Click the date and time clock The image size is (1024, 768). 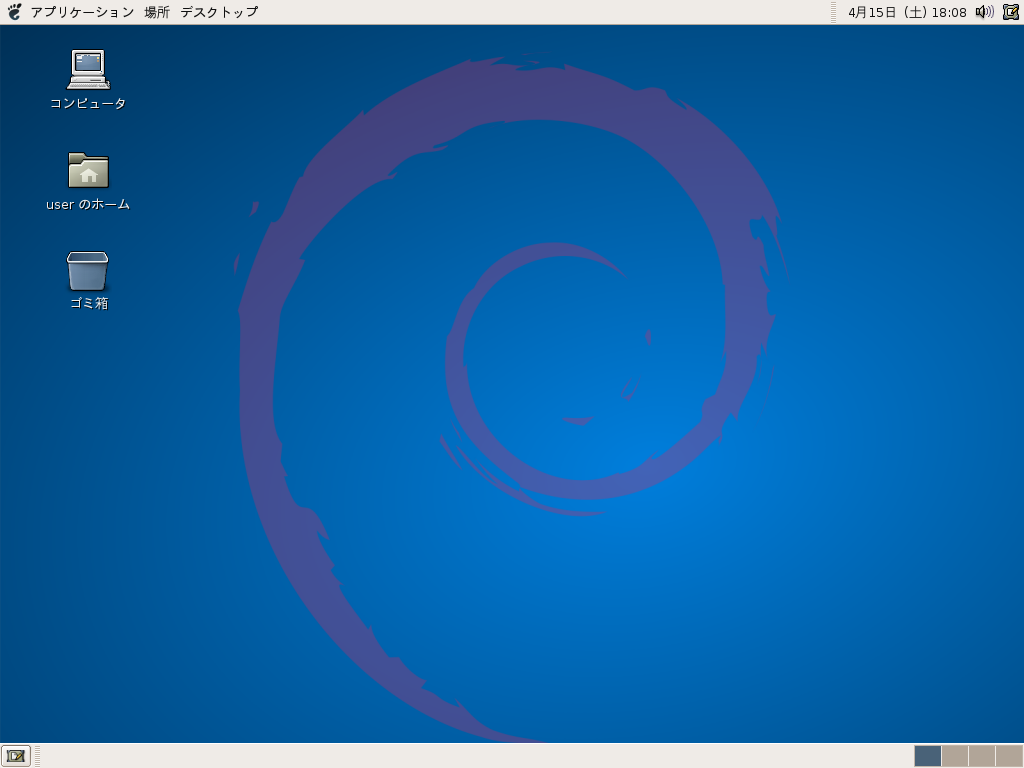click(x=907, y=12)
